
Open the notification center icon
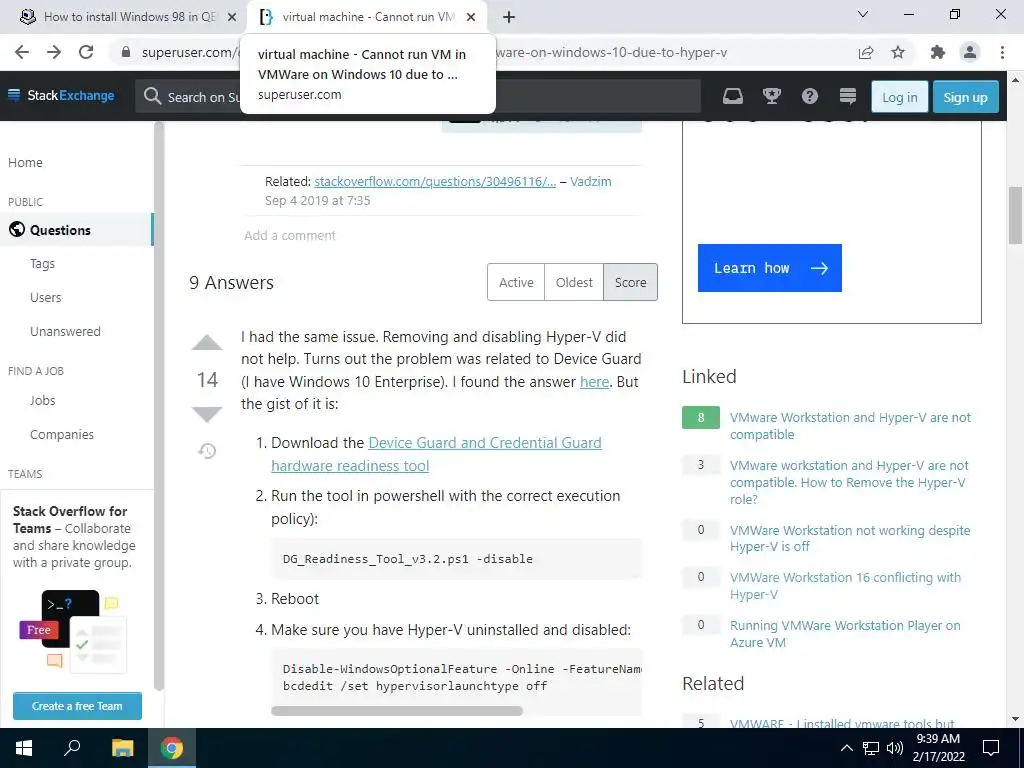[x=991, y=748]
